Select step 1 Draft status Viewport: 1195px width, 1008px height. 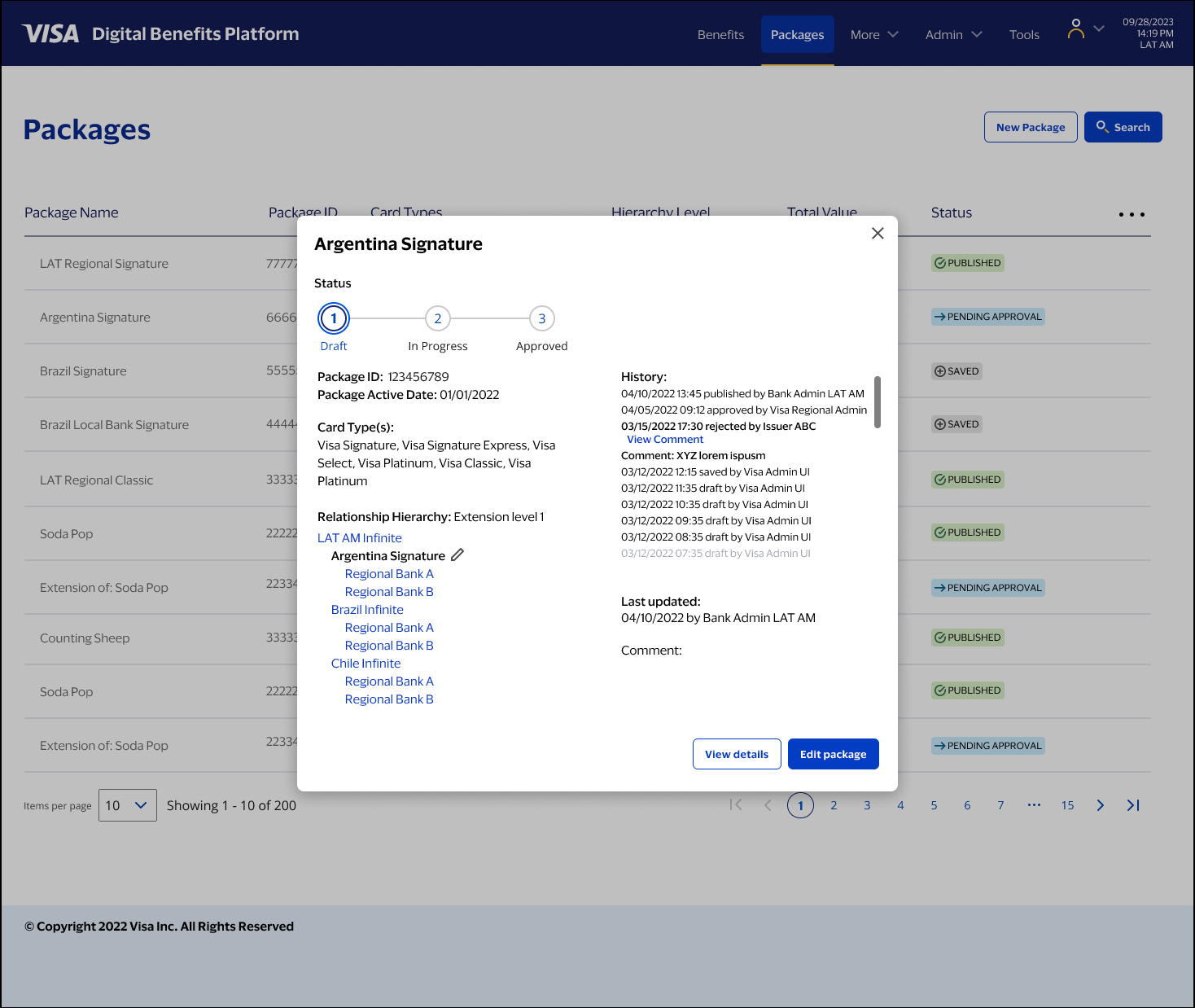click(x=334, y=318)
